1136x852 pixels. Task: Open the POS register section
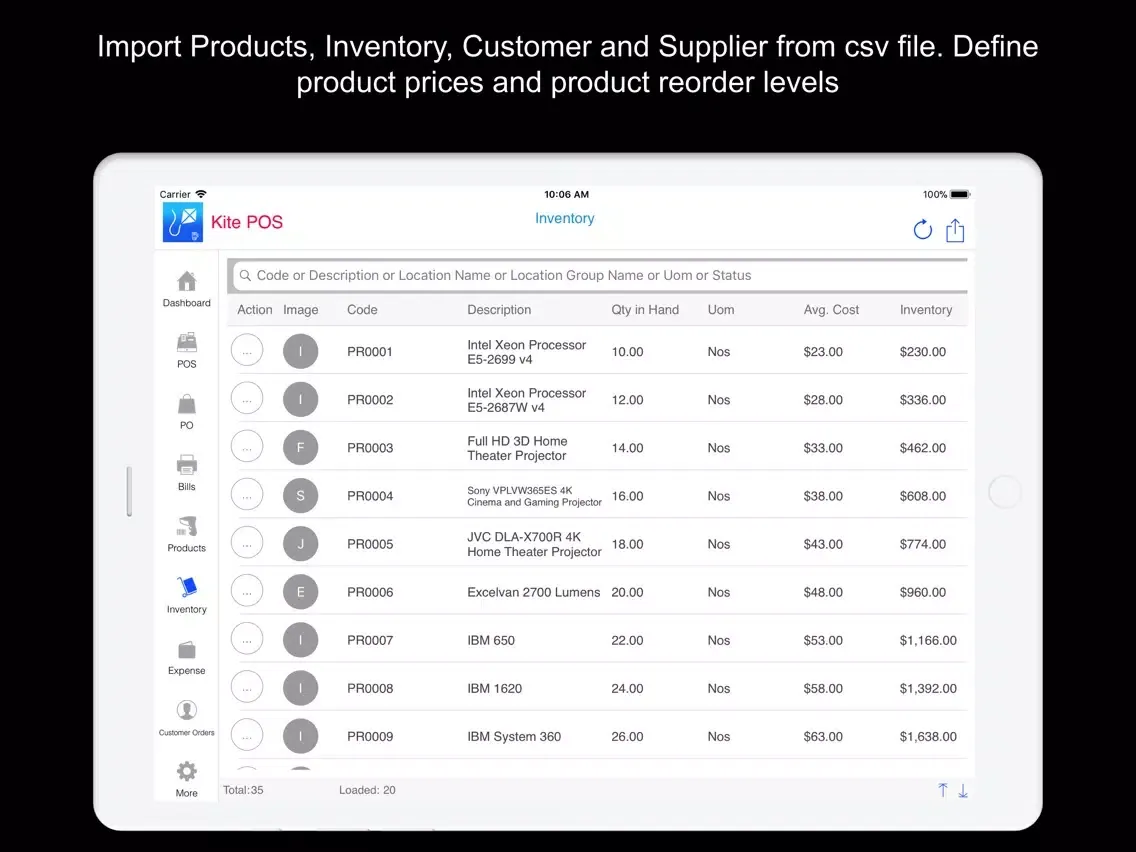click(186, 351)
